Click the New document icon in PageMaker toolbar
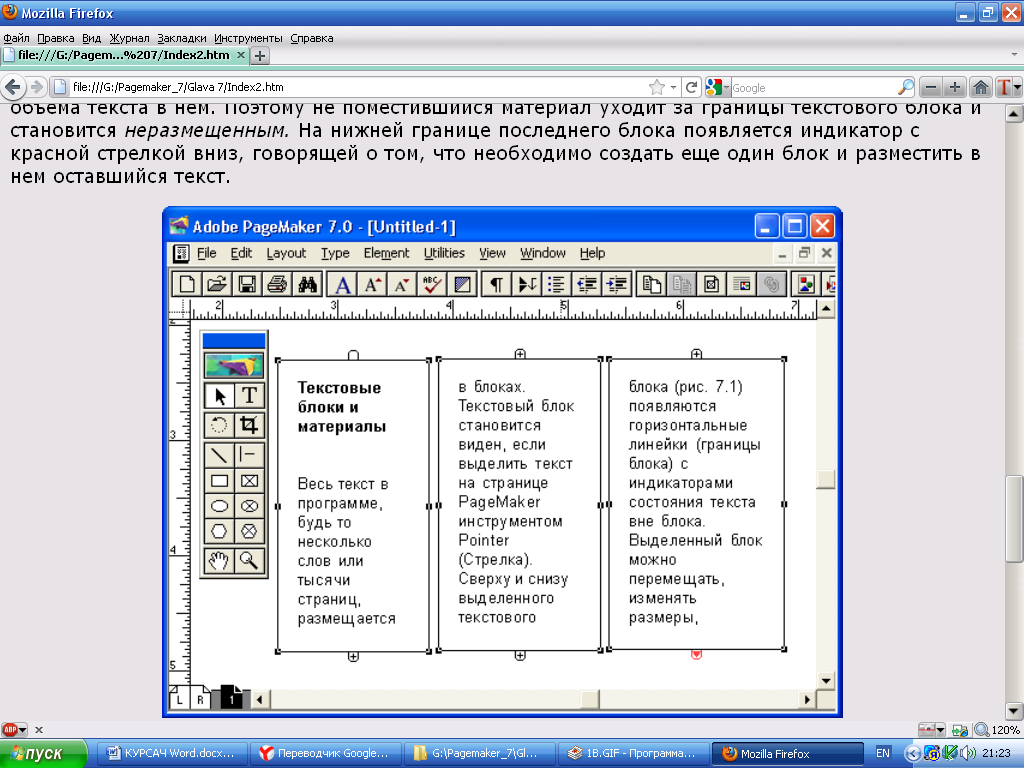Viewport: 1024px width, 768px height. (x=187, y=284)
